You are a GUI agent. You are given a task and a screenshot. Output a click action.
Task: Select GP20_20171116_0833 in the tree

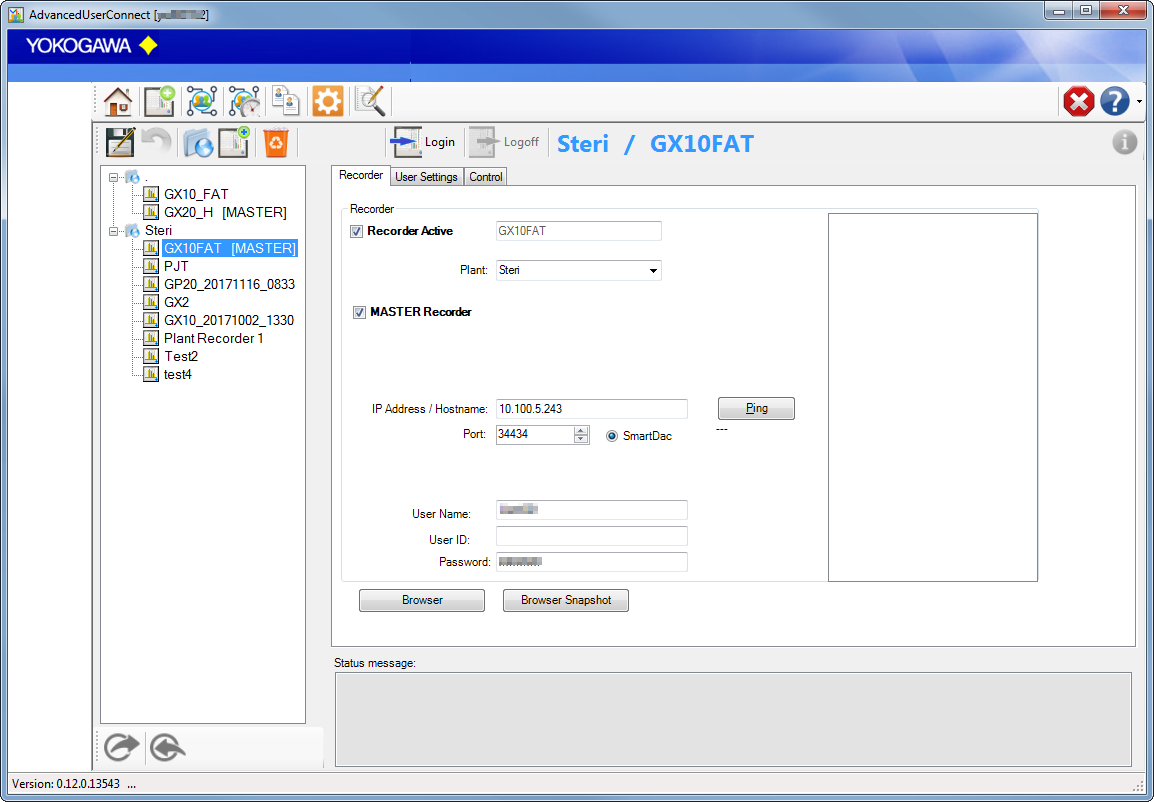[230, 284]
